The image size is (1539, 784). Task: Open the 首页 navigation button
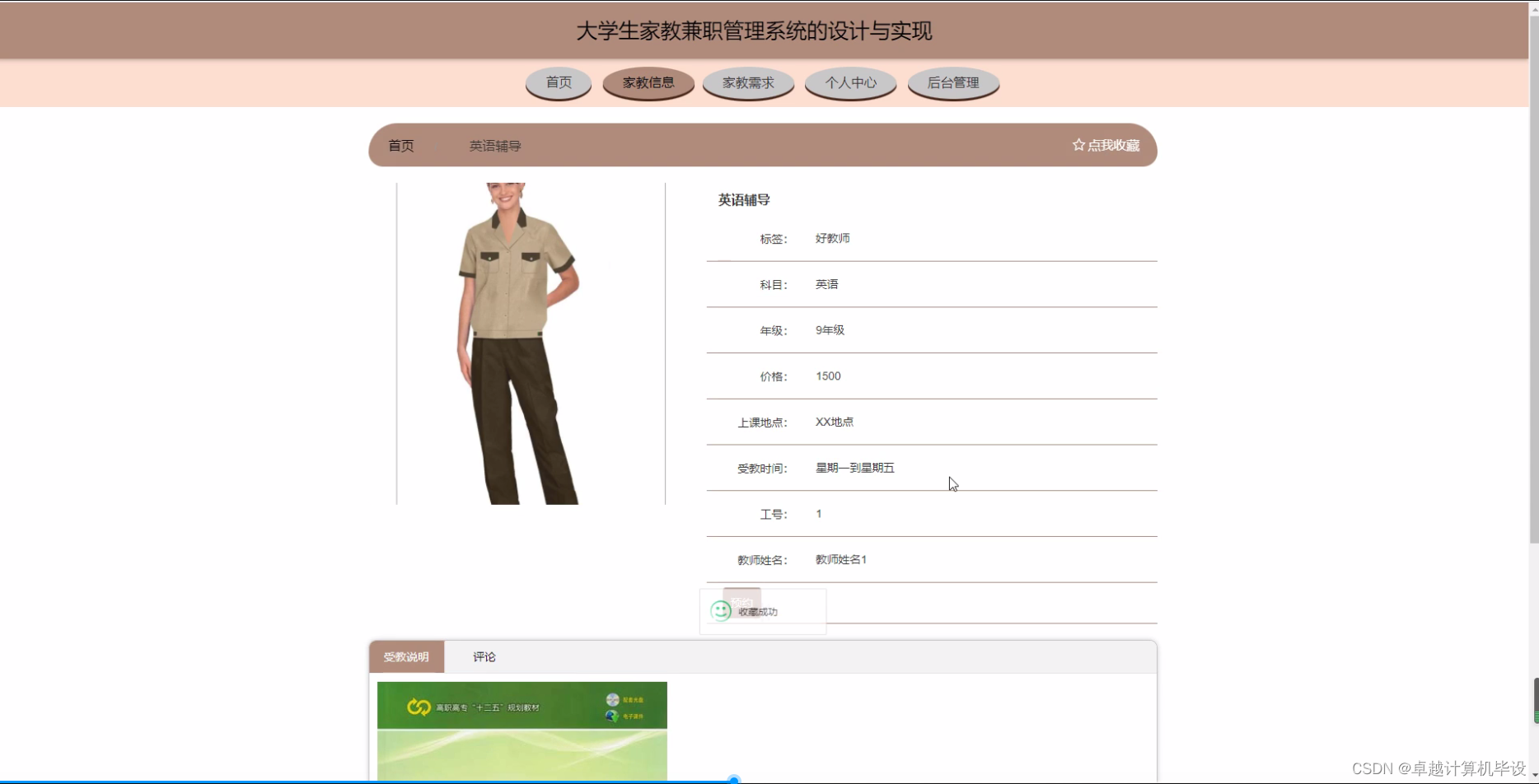[558, 82]
